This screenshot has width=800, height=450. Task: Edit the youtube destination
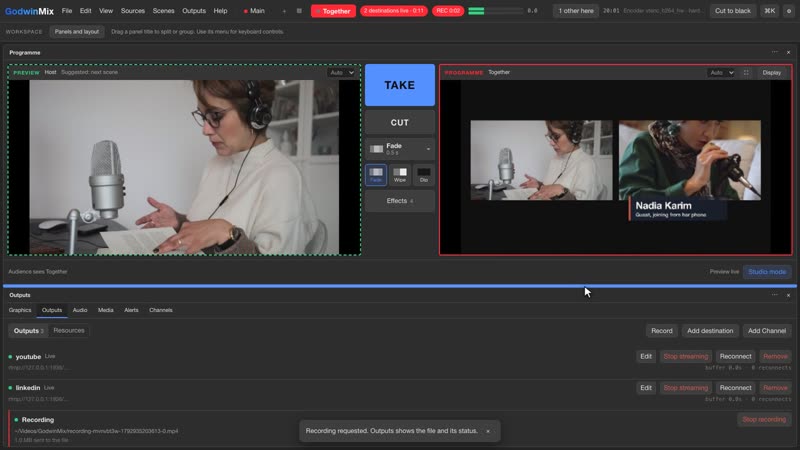point(646,356)
